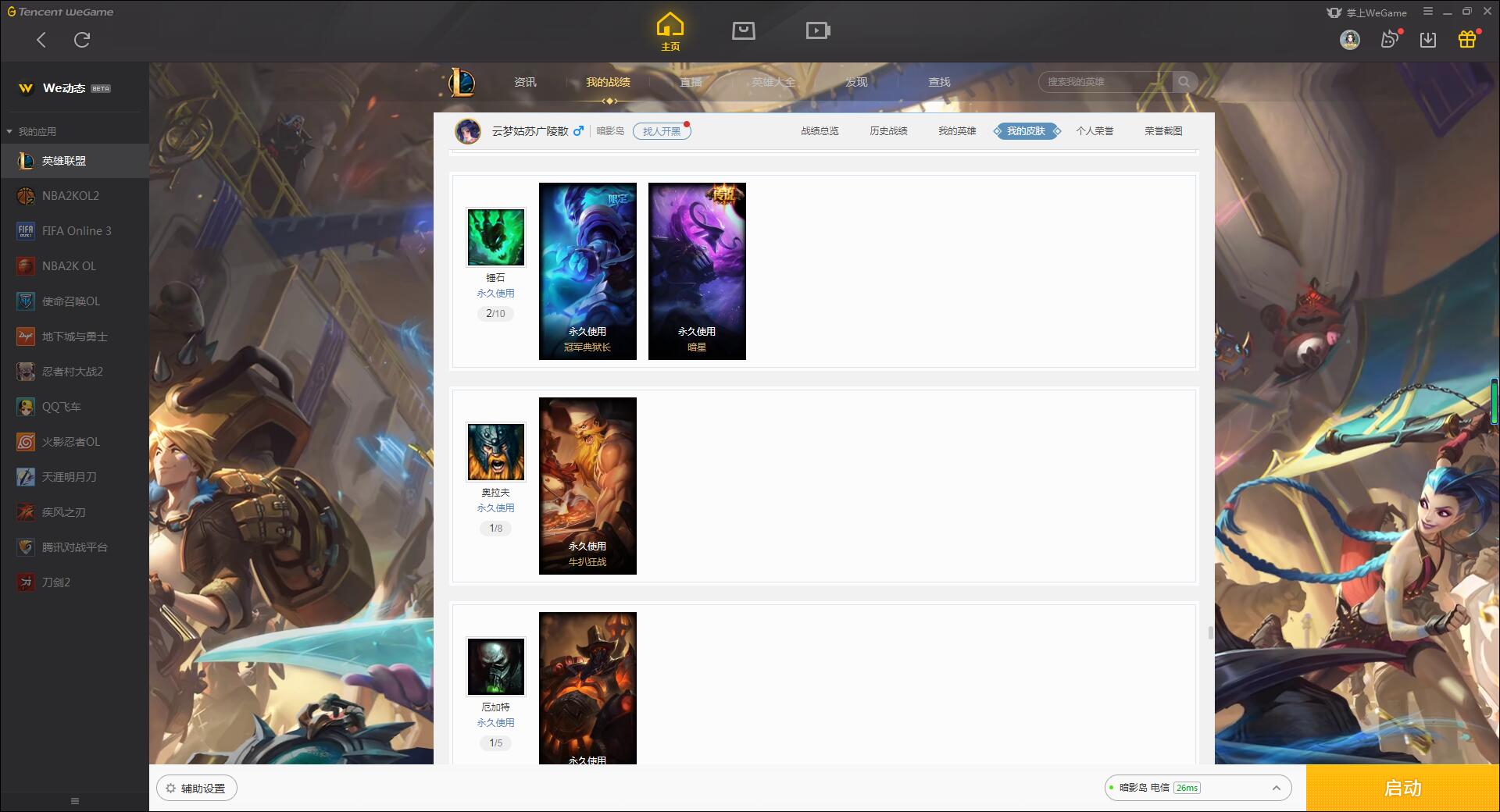Click the 厄加特 skin card at the bottom
Image resolution: width=1500 pixels, height=812 pixels.
[x=587, y=688]
